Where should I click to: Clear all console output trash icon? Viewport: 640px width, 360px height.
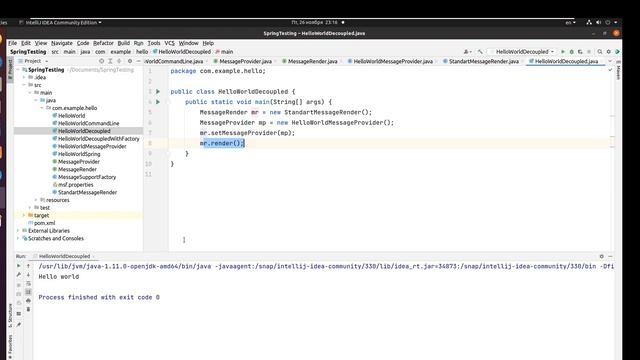click(x=28, y=309)
